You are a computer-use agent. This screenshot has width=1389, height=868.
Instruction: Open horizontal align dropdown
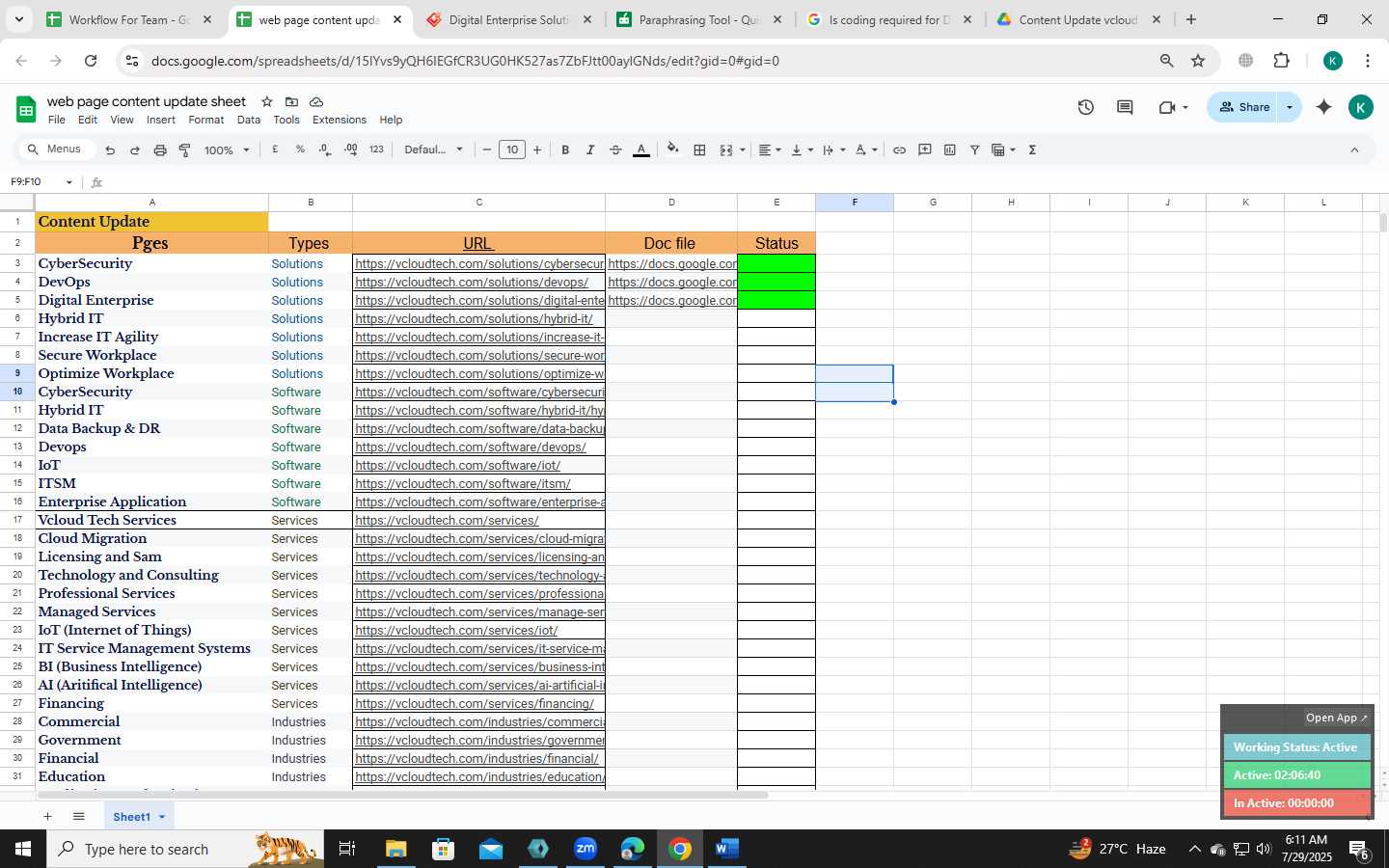point(771,149)
